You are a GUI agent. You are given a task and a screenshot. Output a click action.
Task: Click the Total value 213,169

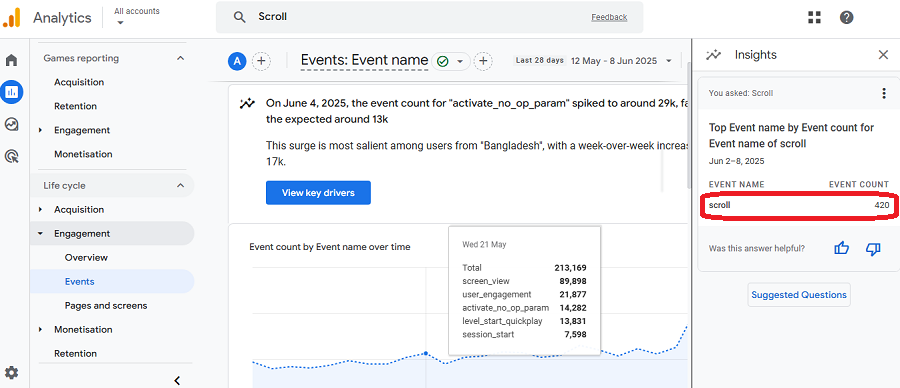pos(570,267)
